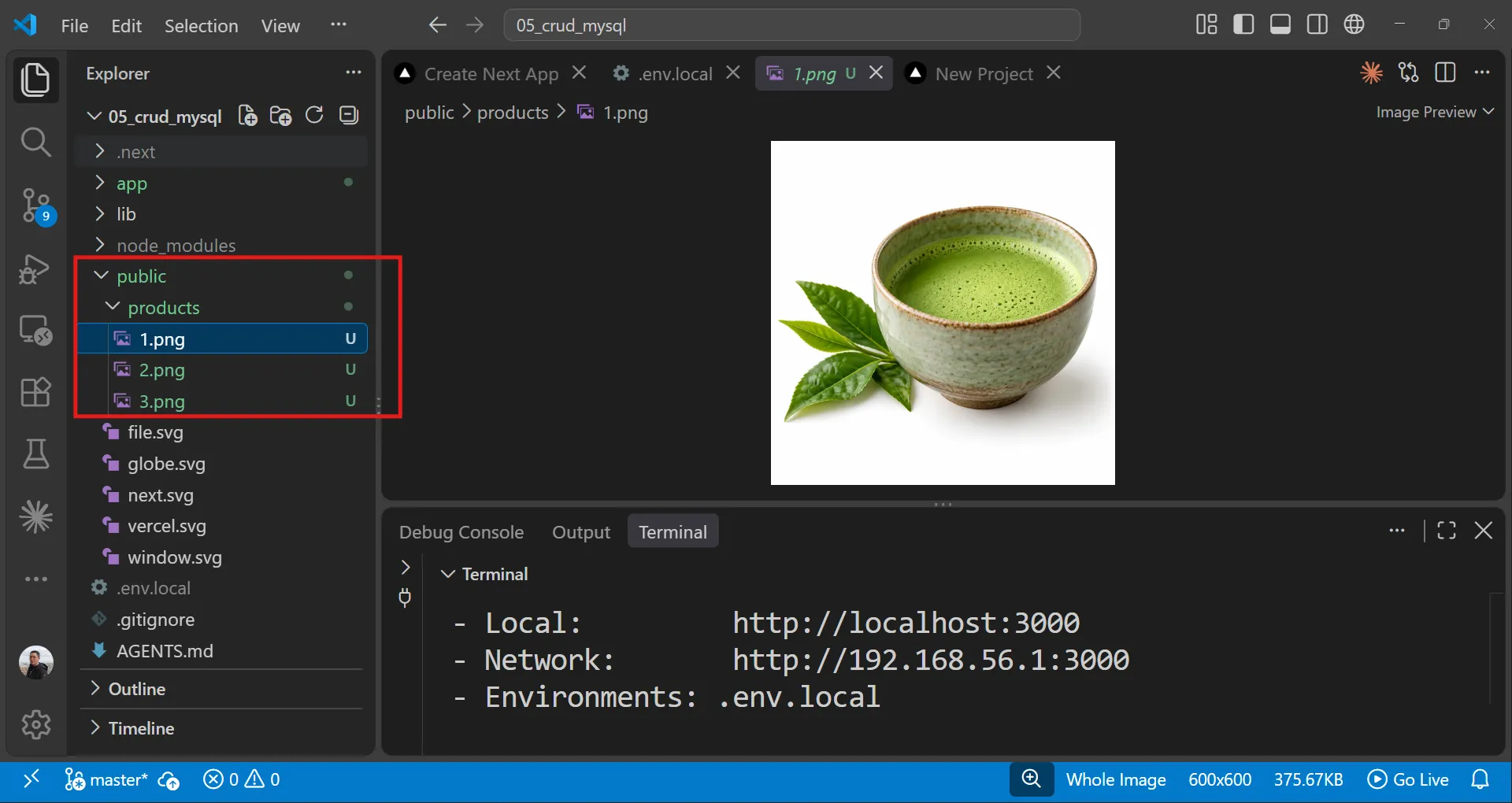
Task: Expand the Outline section
Action: click(222, 689)
